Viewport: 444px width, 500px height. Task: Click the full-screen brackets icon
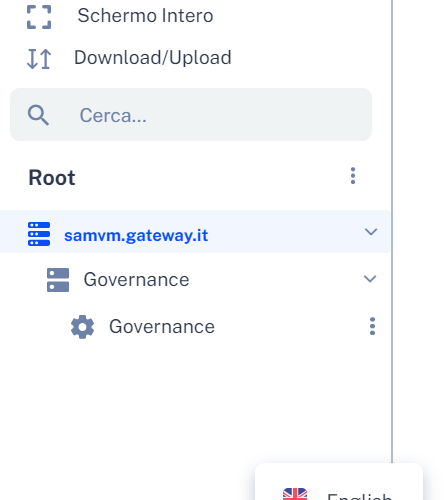coord(39,17)
